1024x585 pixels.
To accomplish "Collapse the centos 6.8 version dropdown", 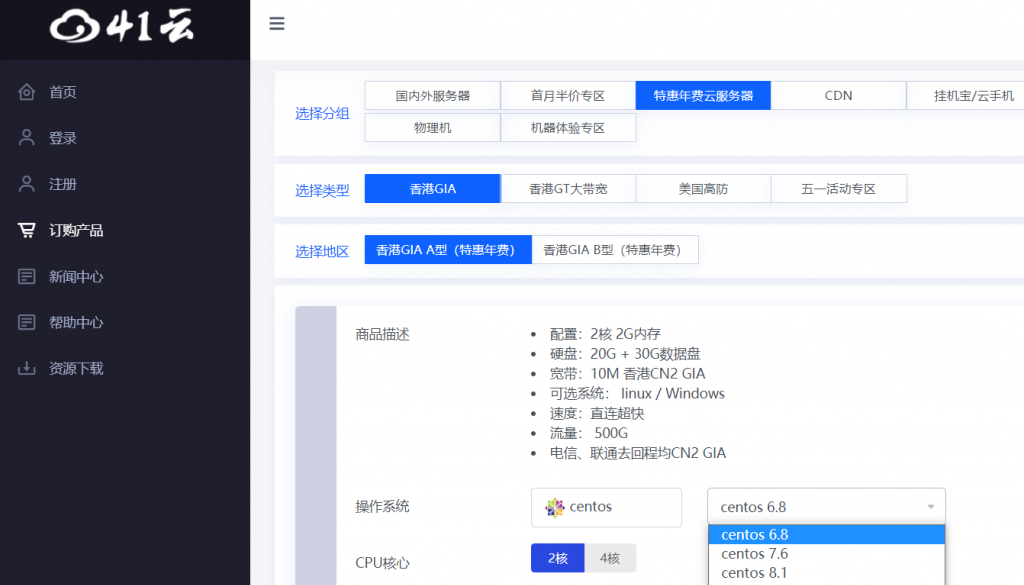I will (826, 507).
